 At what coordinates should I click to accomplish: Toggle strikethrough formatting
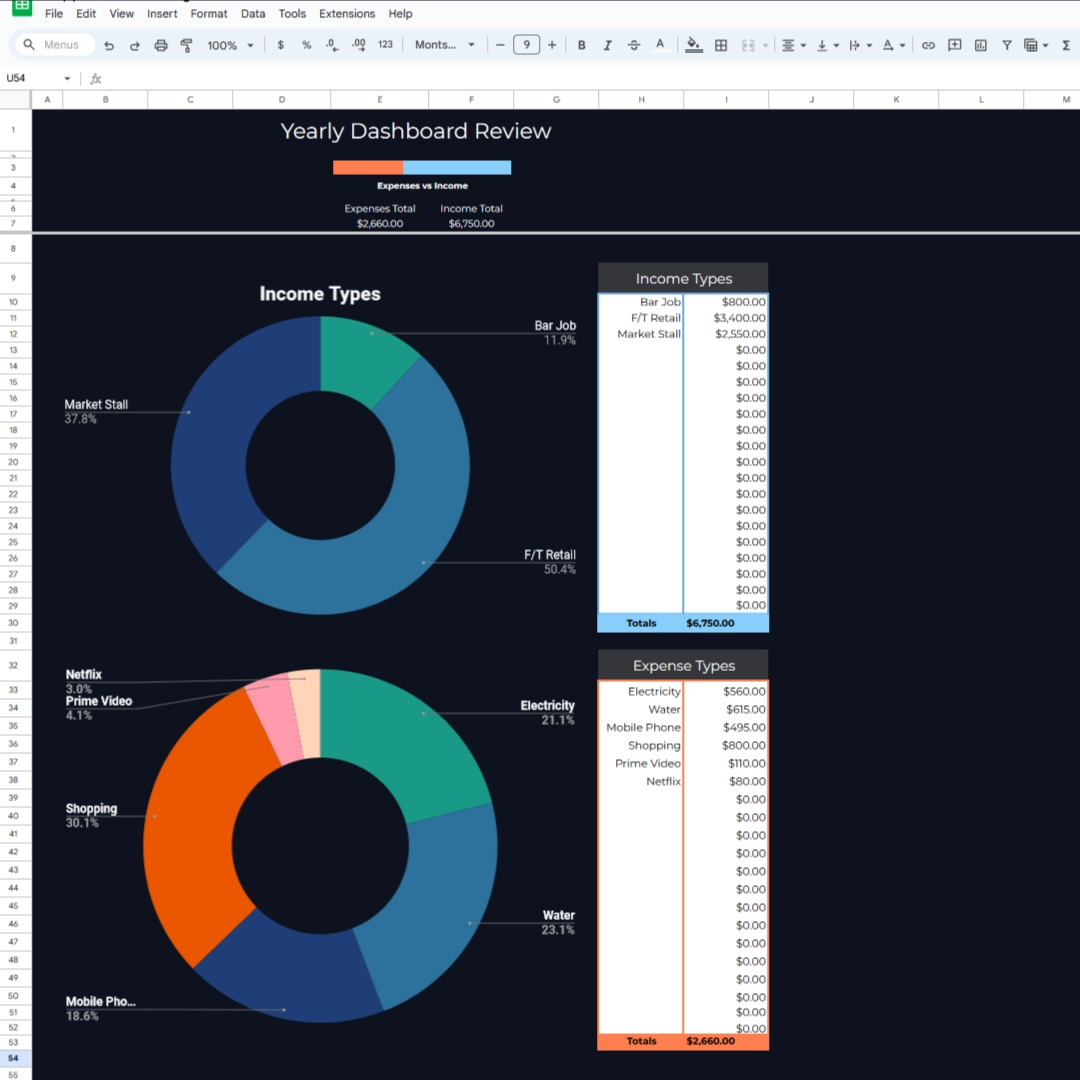[x=633, y=45]
